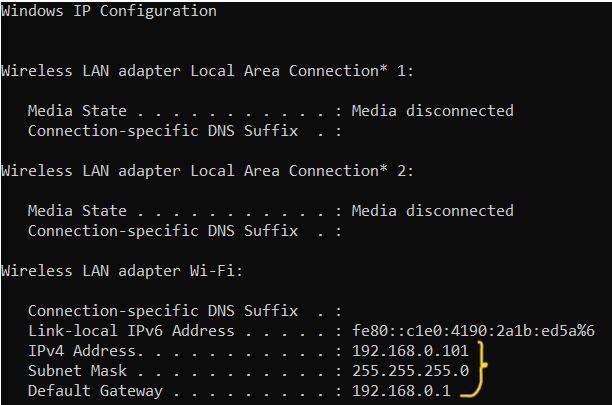Select the fe80::c1e0:4190:2a1b:ed5a%6 IPv6 value

pyautogui.click(x=473, y=331)
